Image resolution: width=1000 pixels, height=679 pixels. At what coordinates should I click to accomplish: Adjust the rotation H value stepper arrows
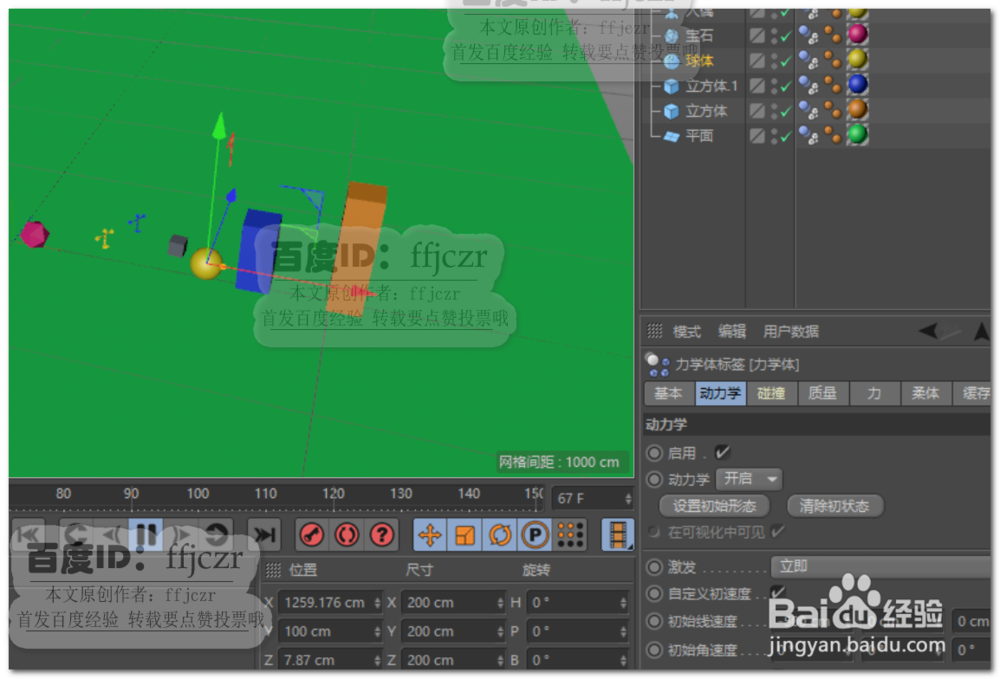point(623,602)
